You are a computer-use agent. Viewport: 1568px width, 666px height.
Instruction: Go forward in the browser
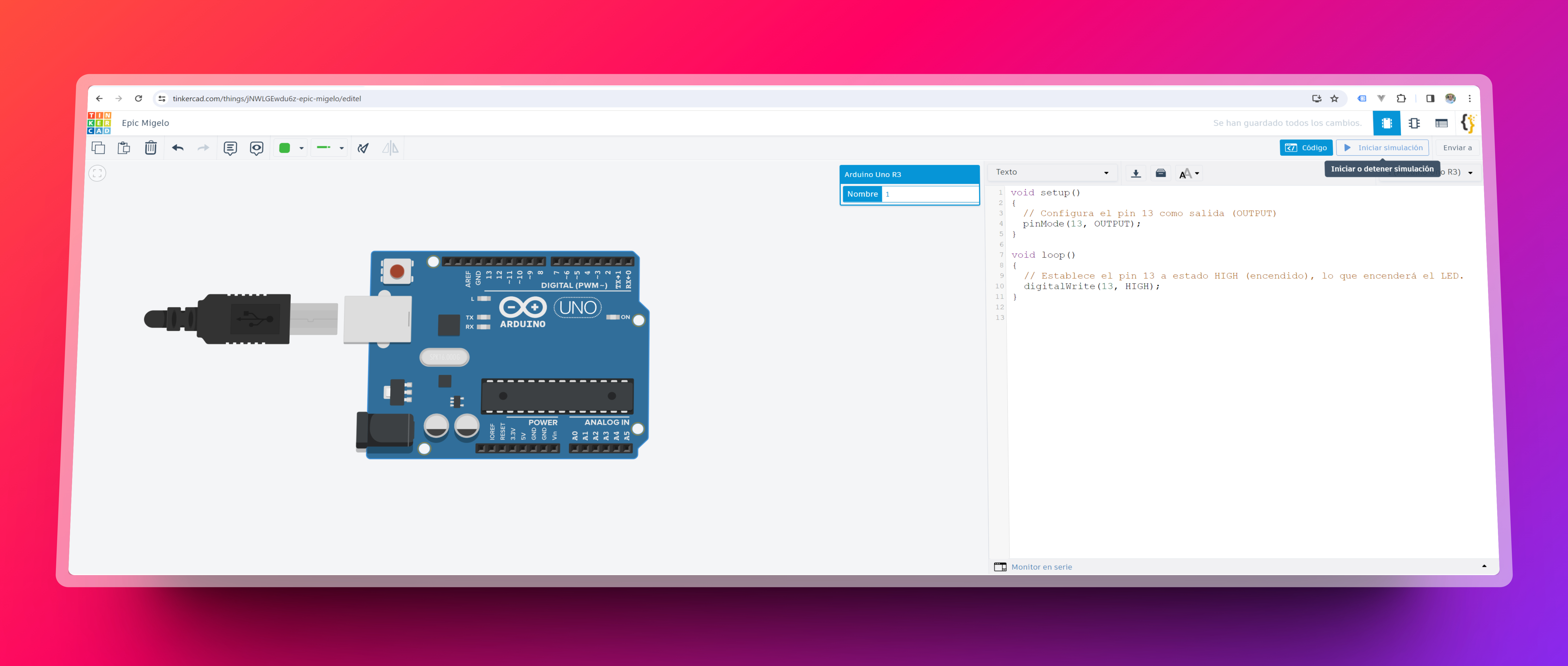point(119,98)
